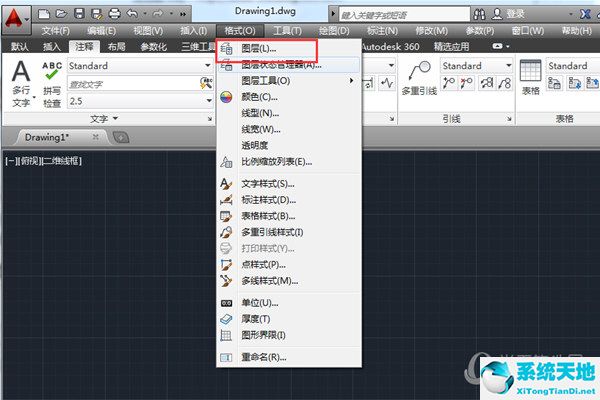Select the 多重引线 multileader tool
600x400 pixels.
[419, 78]
